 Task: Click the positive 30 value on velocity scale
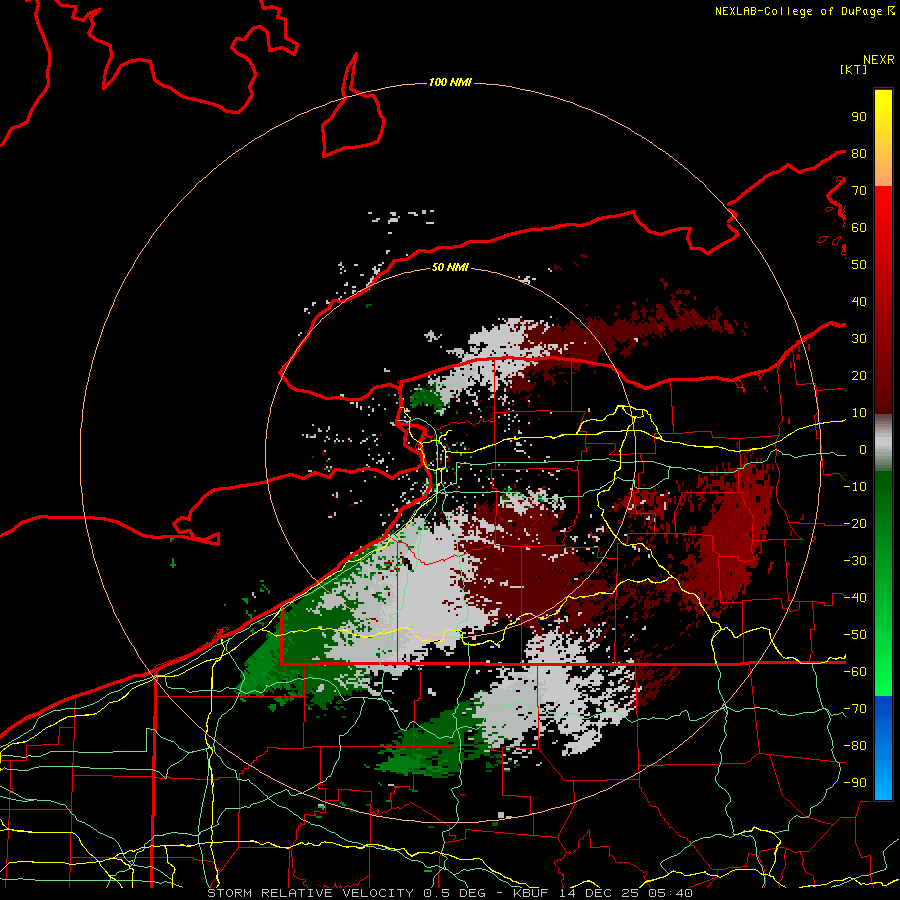coord(859,339)
